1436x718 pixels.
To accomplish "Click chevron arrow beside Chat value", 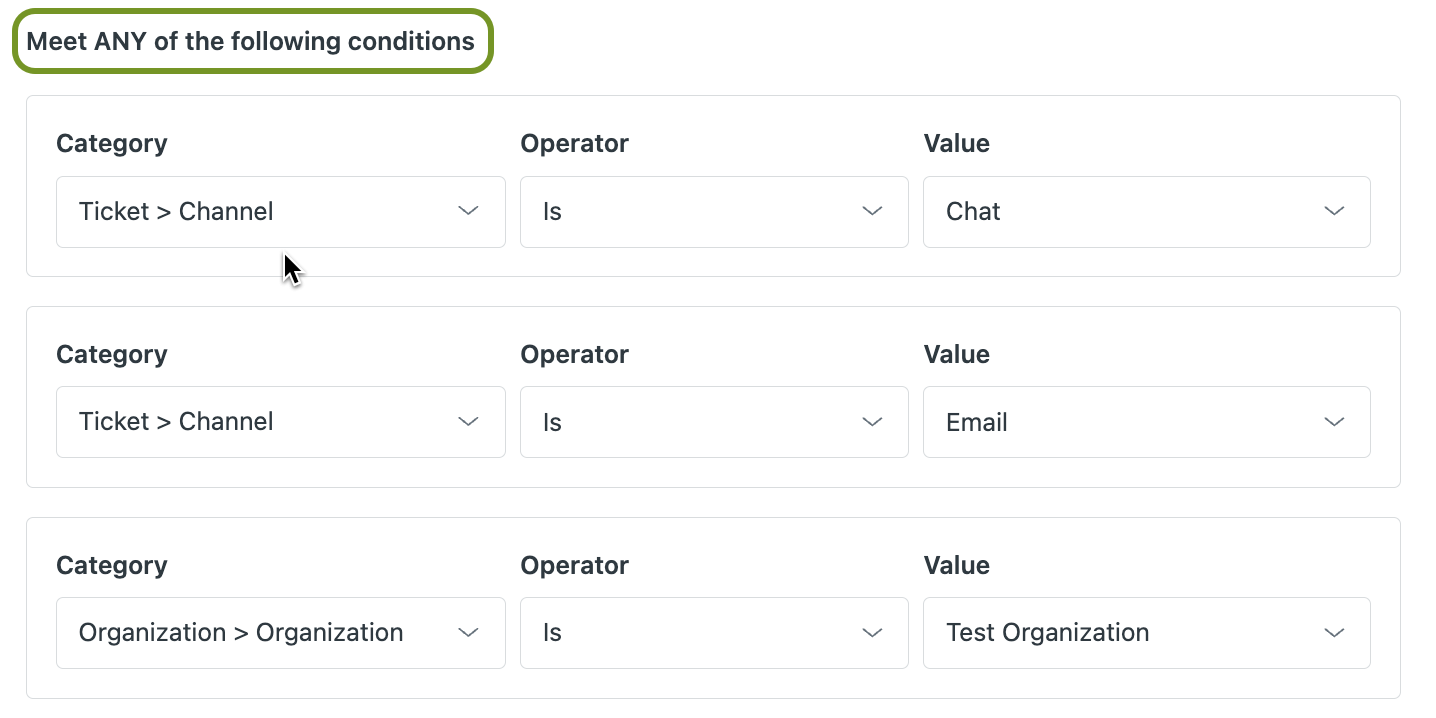I will pos(1333,211).
